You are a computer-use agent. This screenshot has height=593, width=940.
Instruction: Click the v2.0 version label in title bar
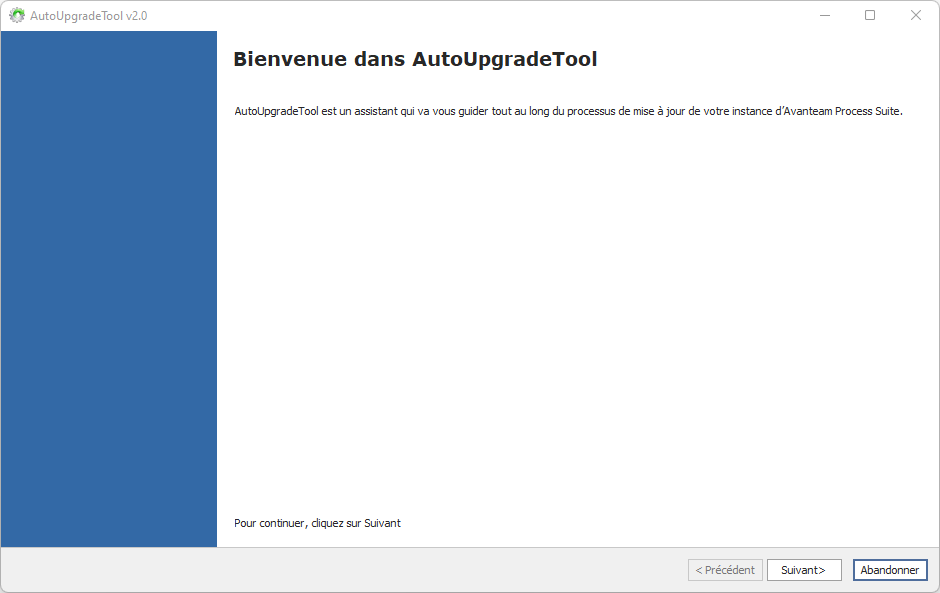[136, 16]
